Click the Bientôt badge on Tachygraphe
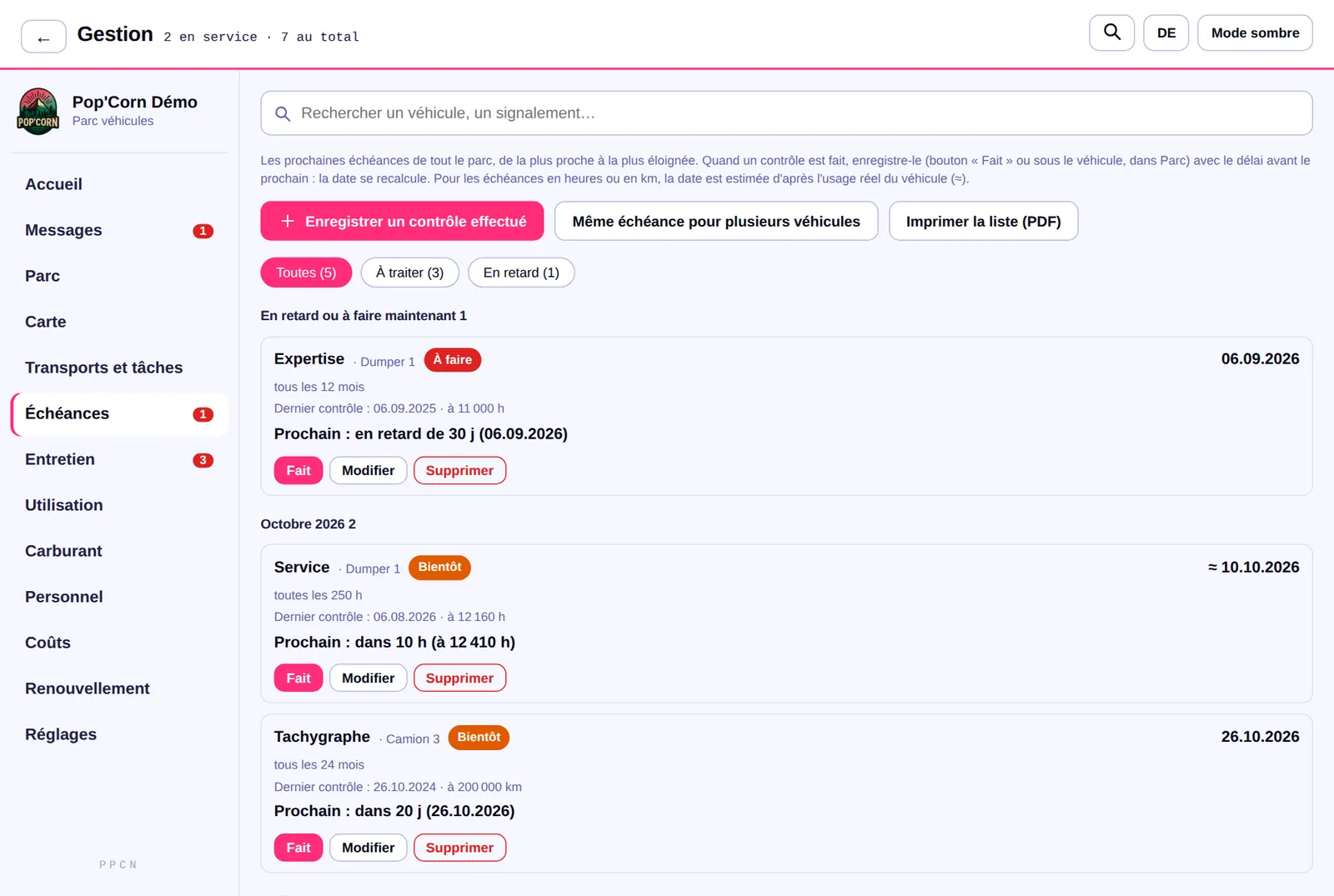Image resolution: width=1334 pixels, height=896 pixels. [479, 738]
